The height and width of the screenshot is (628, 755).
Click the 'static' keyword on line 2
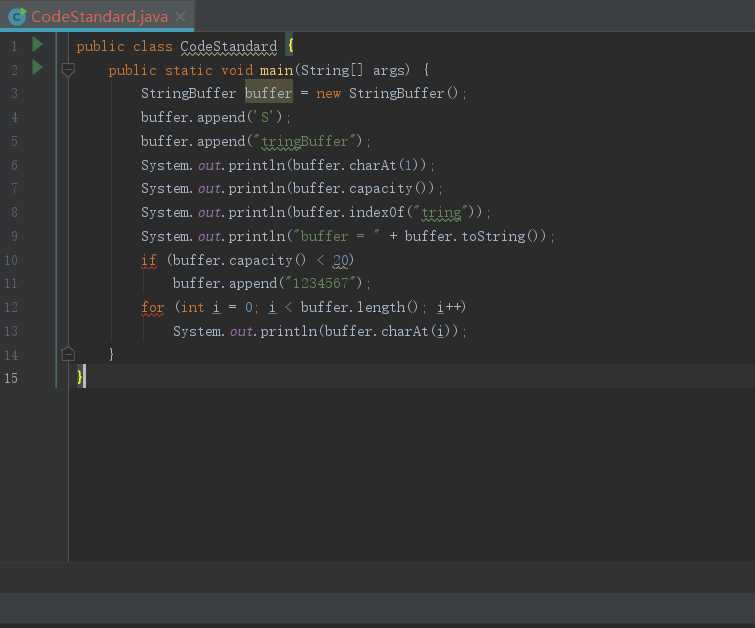pyautogui.click(x=188, y=70)
